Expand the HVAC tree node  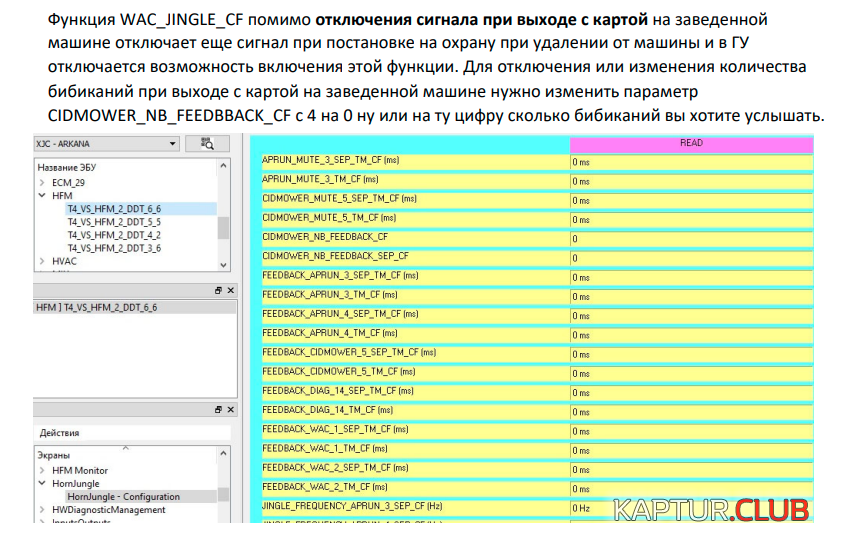(x=41, y=261)
